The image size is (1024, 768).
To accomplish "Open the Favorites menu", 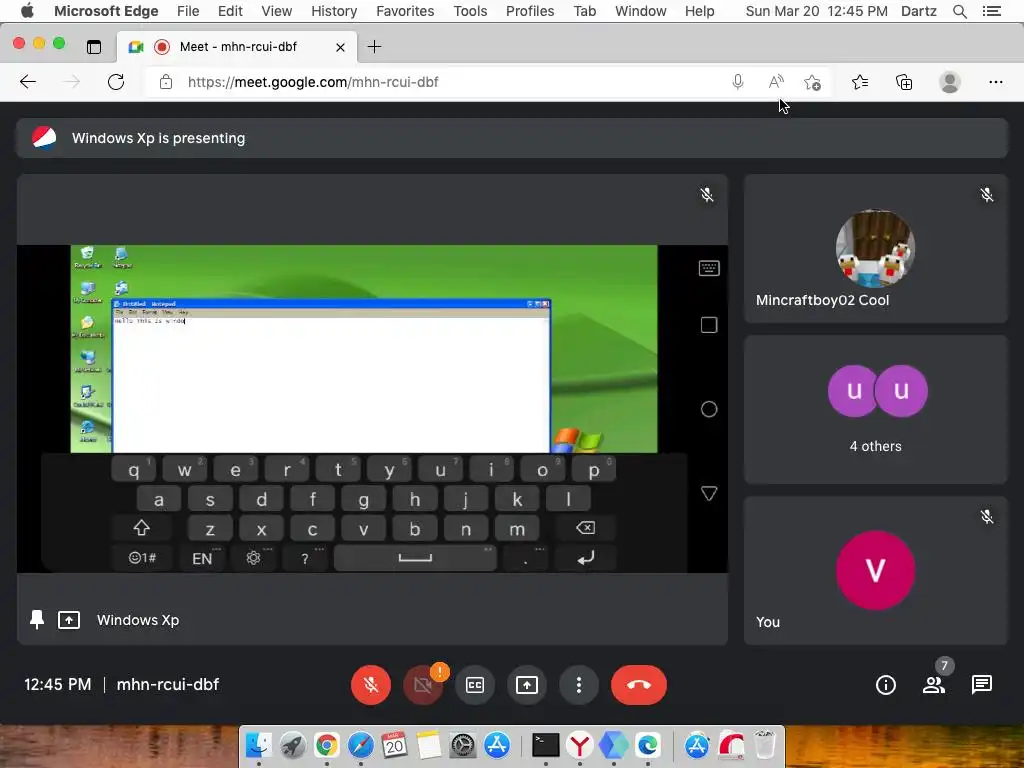I will click(405, 11).
